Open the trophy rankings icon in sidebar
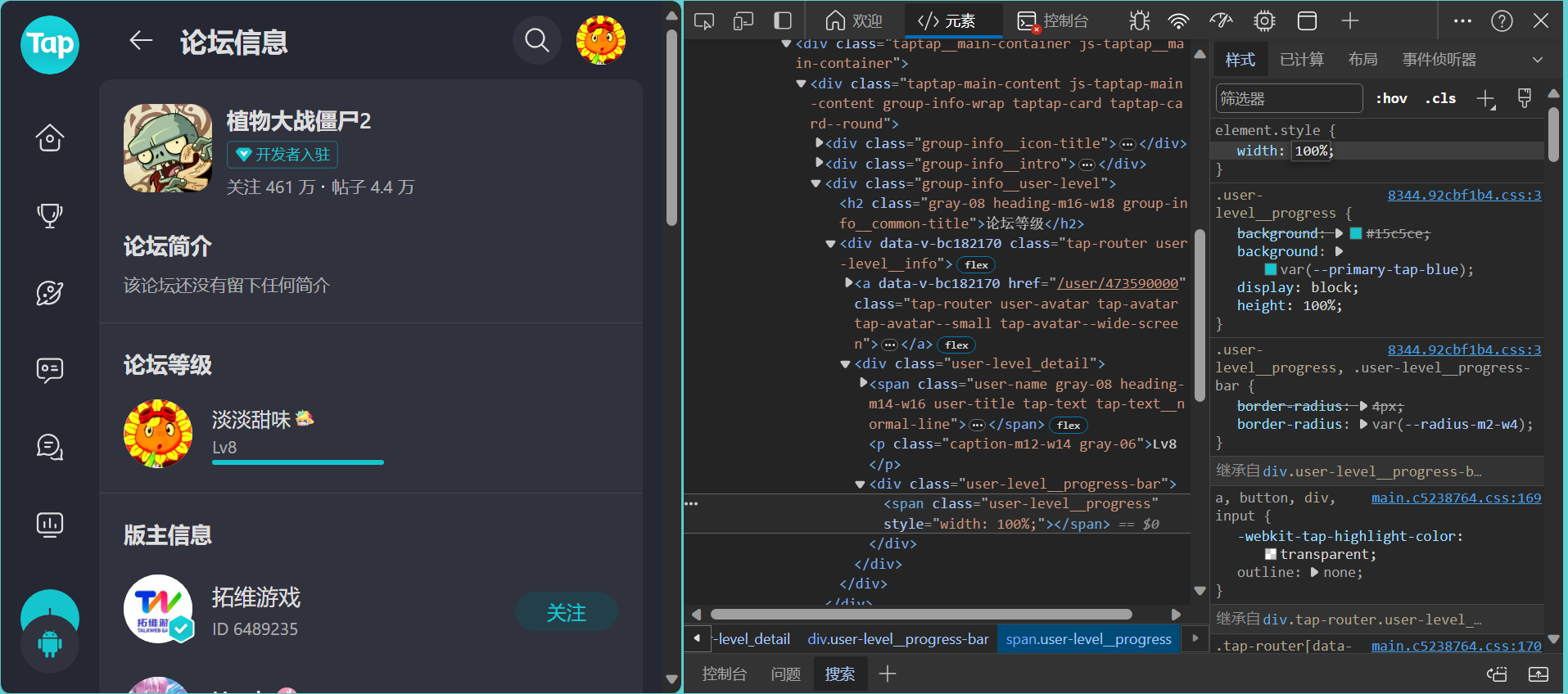This screenshot has height=694, width=1568. [50, 214]
